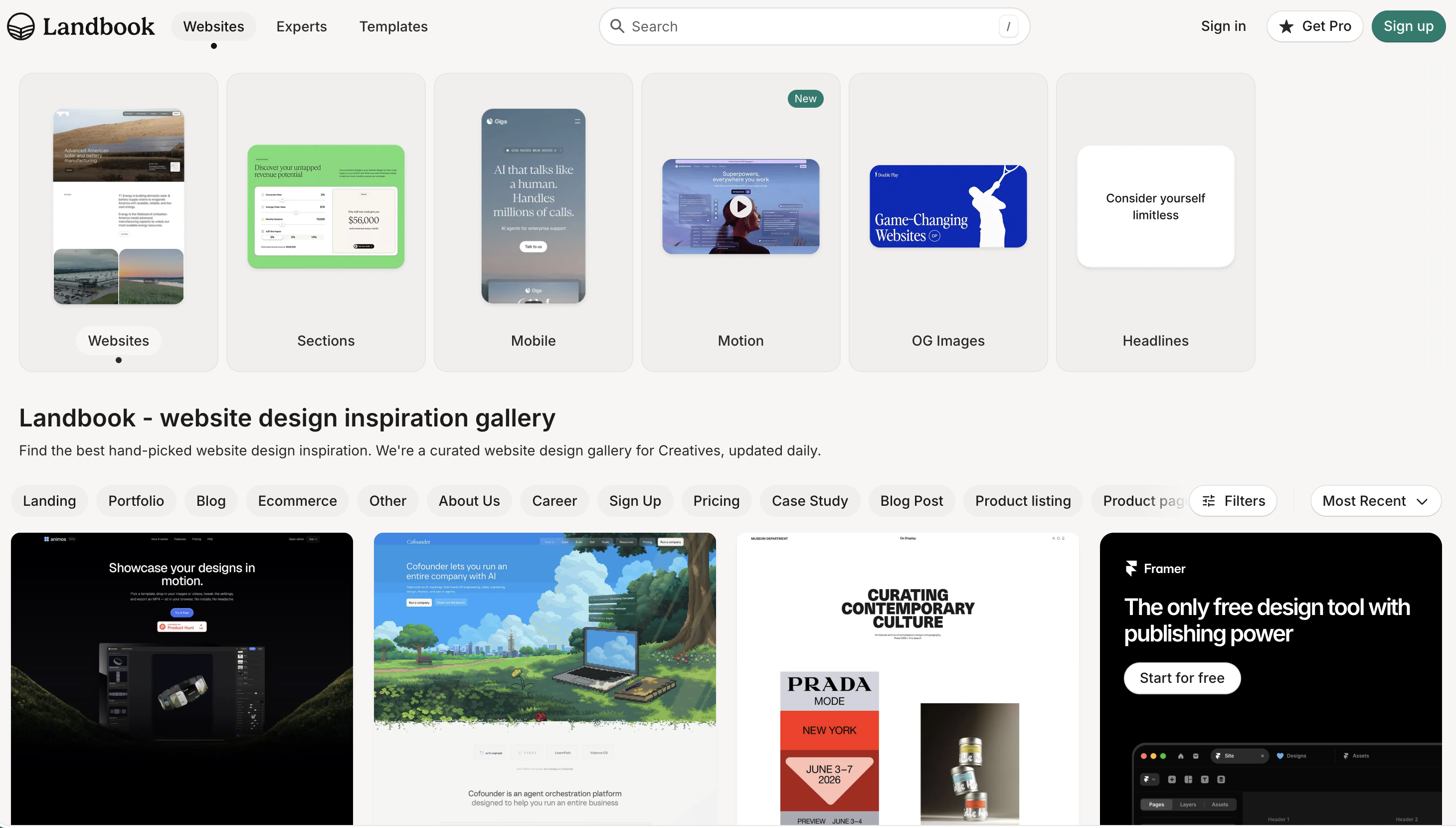Filter by Landing tag
Viewport: 1456px width, 828px height.
coord(49,500)
